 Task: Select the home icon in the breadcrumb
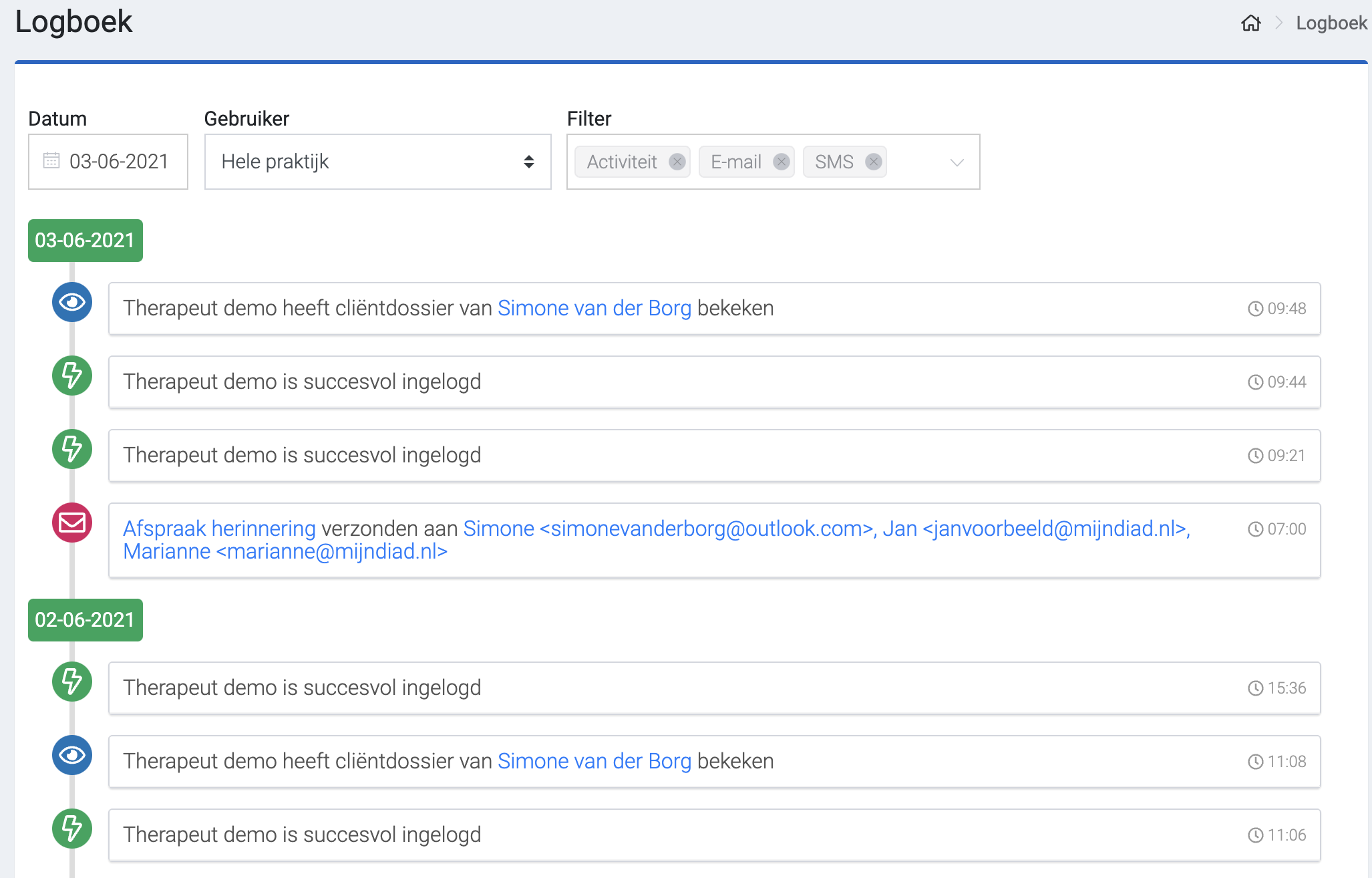coord(1252,22)
